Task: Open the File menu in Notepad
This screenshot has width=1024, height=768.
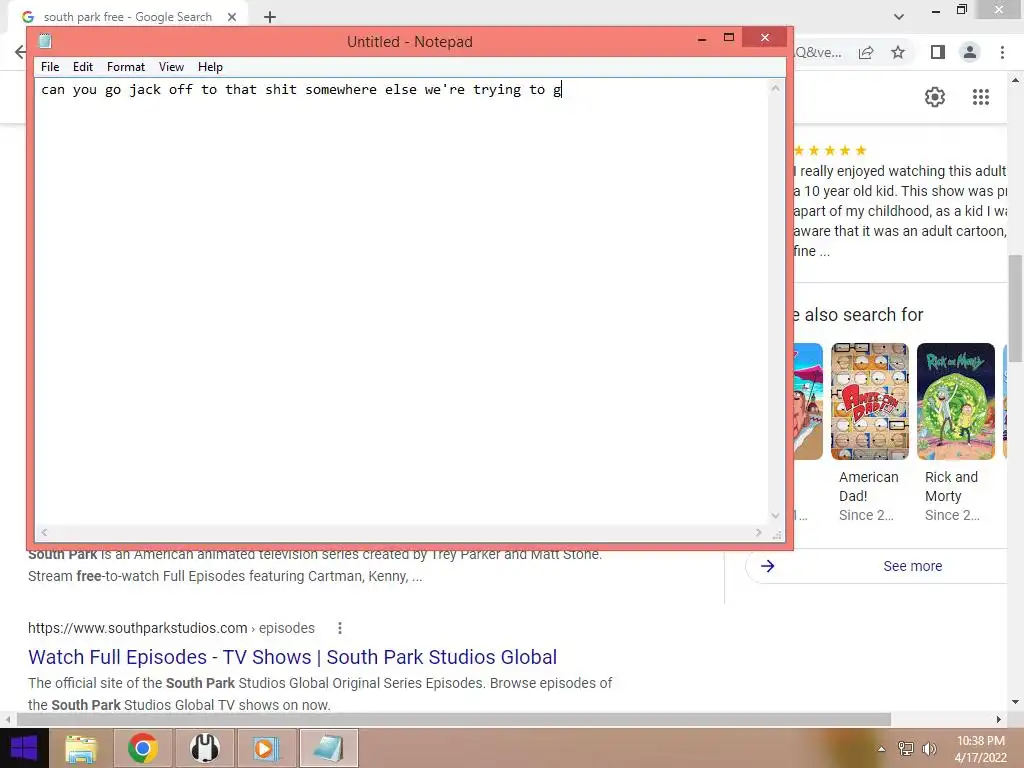Action: [50, 67]
